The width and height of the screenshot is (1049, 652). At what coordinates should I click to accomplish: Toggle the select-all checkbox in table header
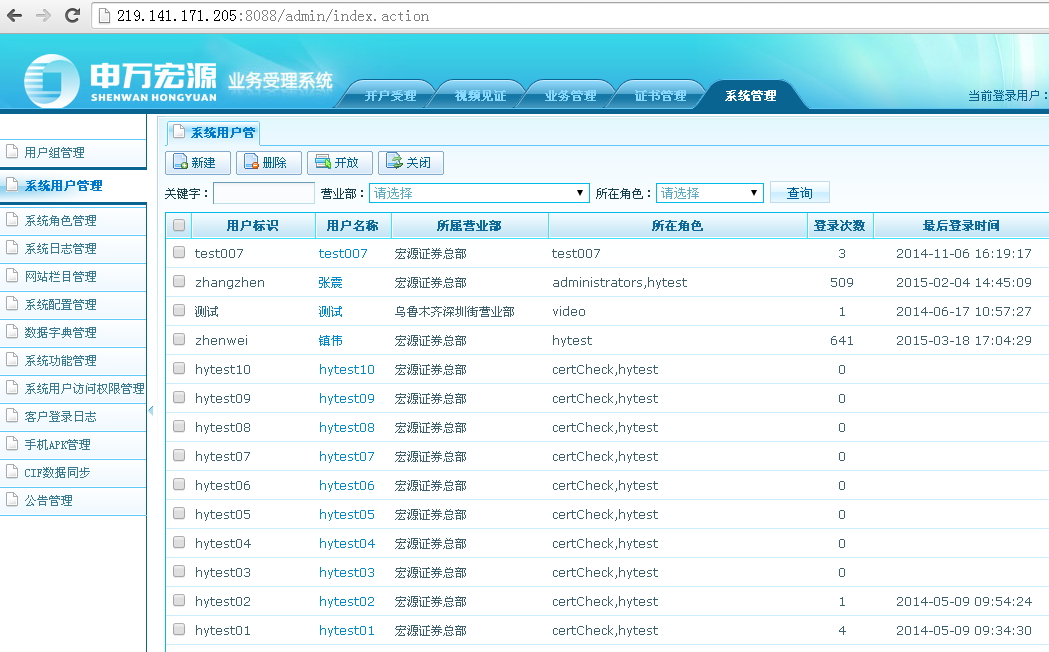(179, 225)
